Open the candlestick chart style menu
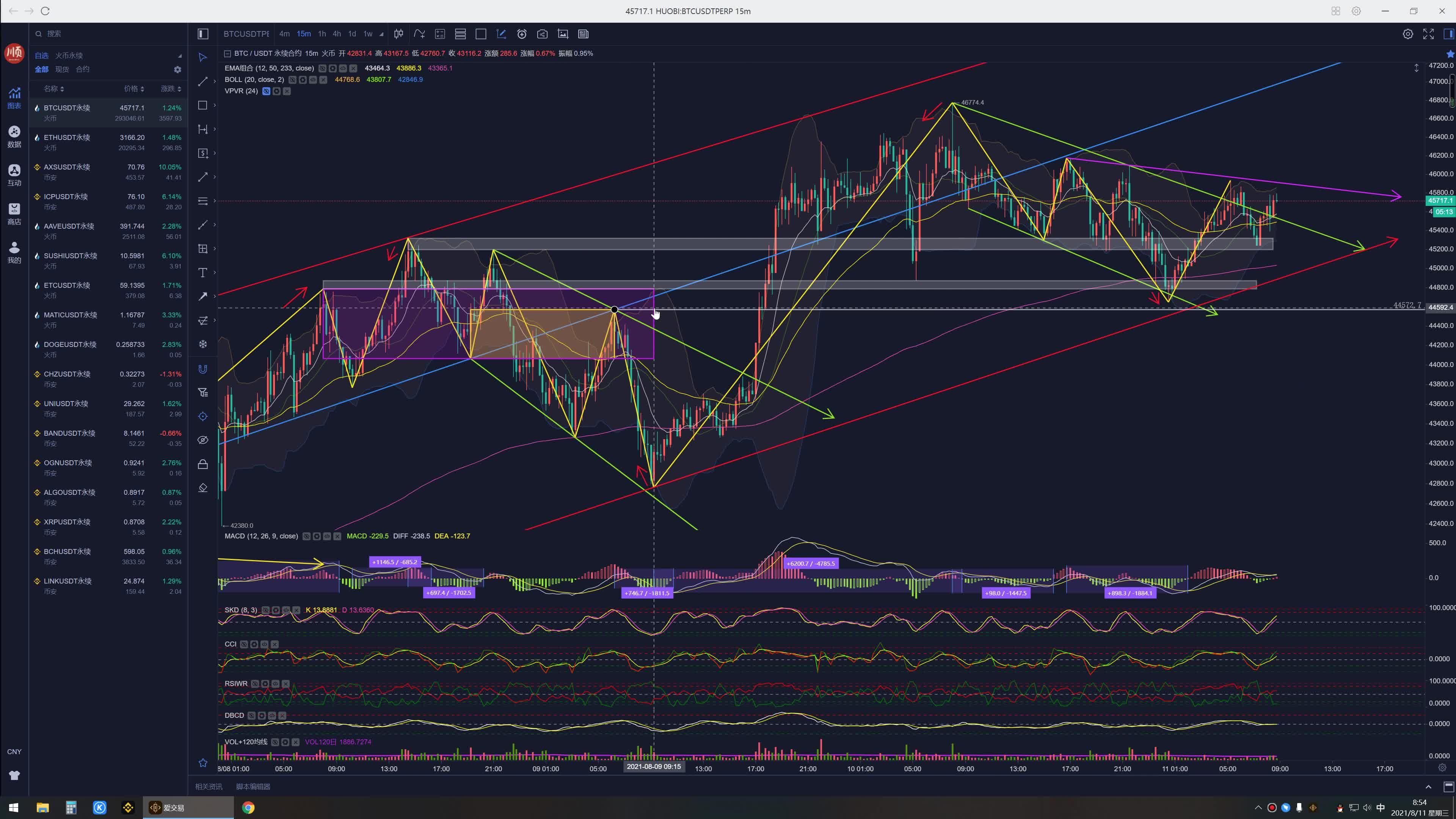Screen dimensions: 1456x819 [x=399, y=34]
